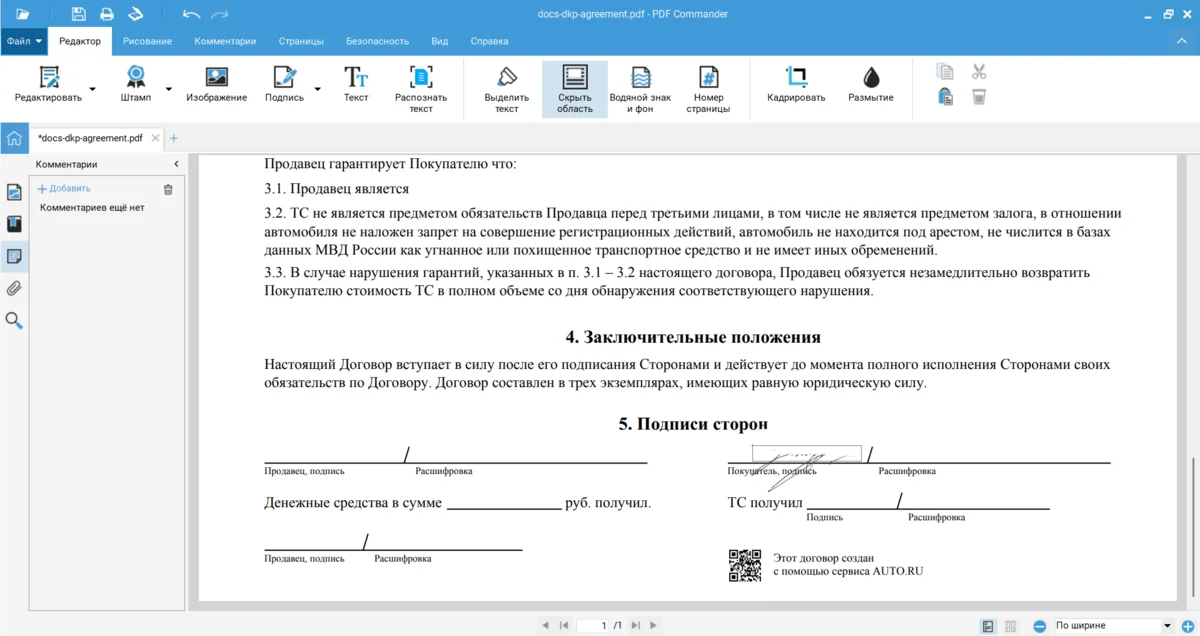1200x636 pixels.
Task: Go to the last page
Action: pyautogui.click(x=635, y=626)
